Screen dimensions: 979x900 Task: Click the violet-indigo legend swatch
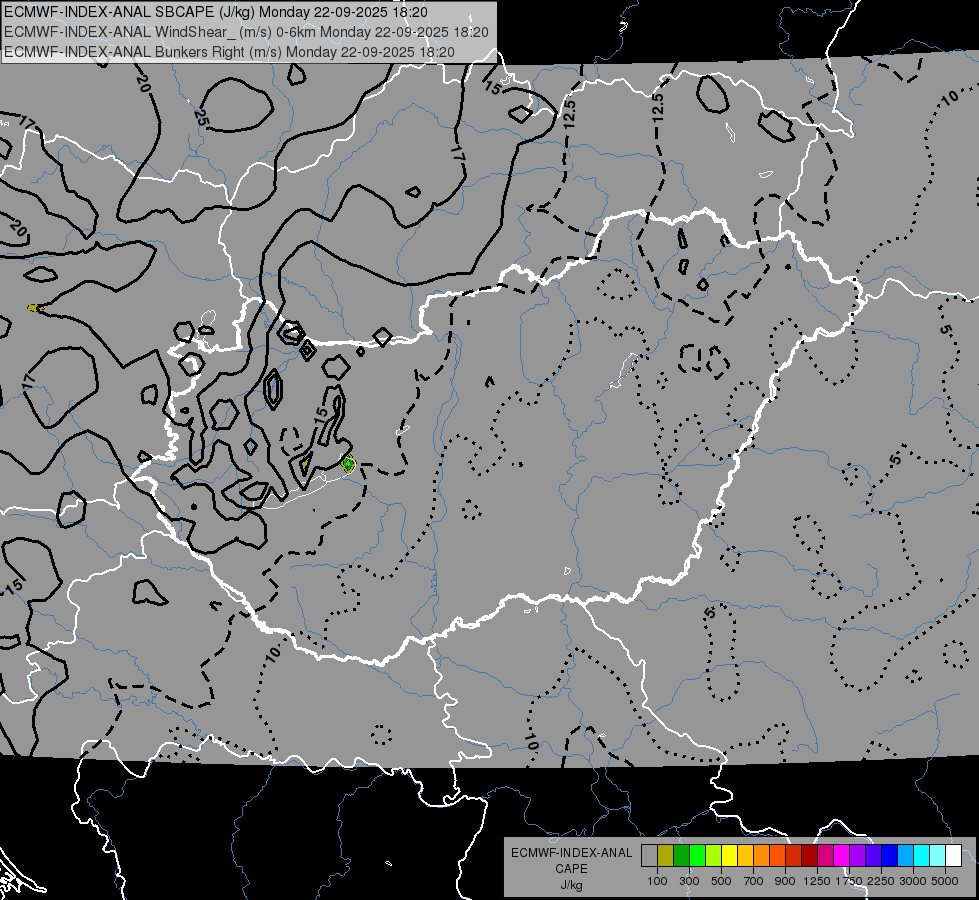873,856
